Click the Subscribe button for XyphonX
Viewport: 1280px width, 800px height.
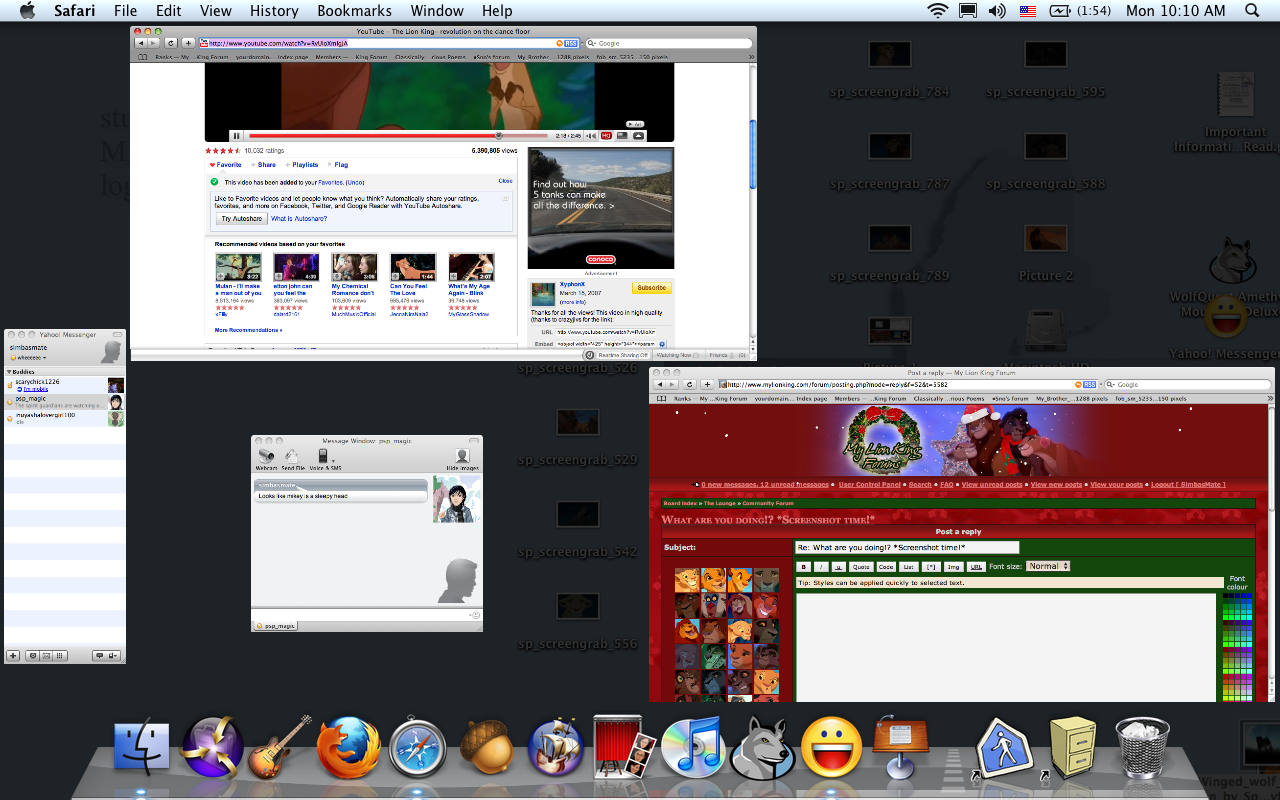pyautogui.click(x=651, y=288)
